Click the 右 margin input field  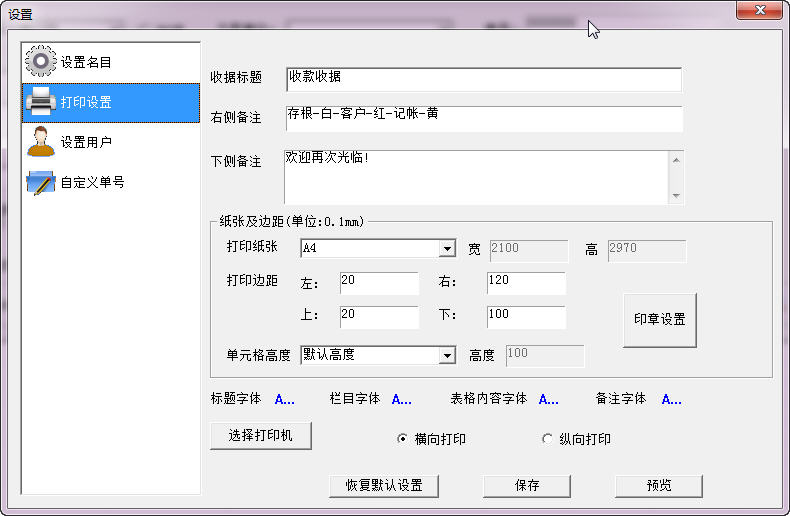(x=526, y=283)
